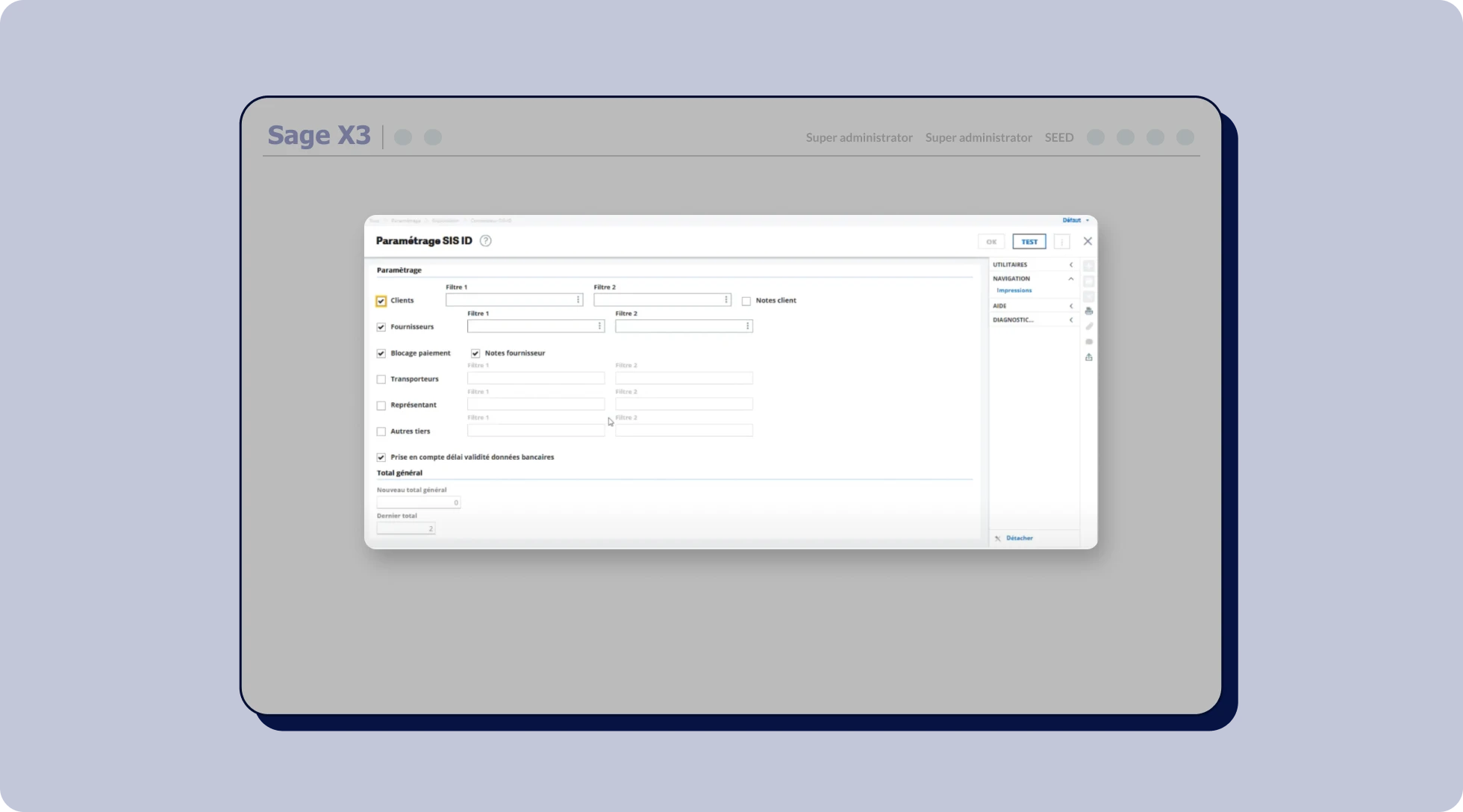Click the export share icon
1463x812 pixels.
1088,357
